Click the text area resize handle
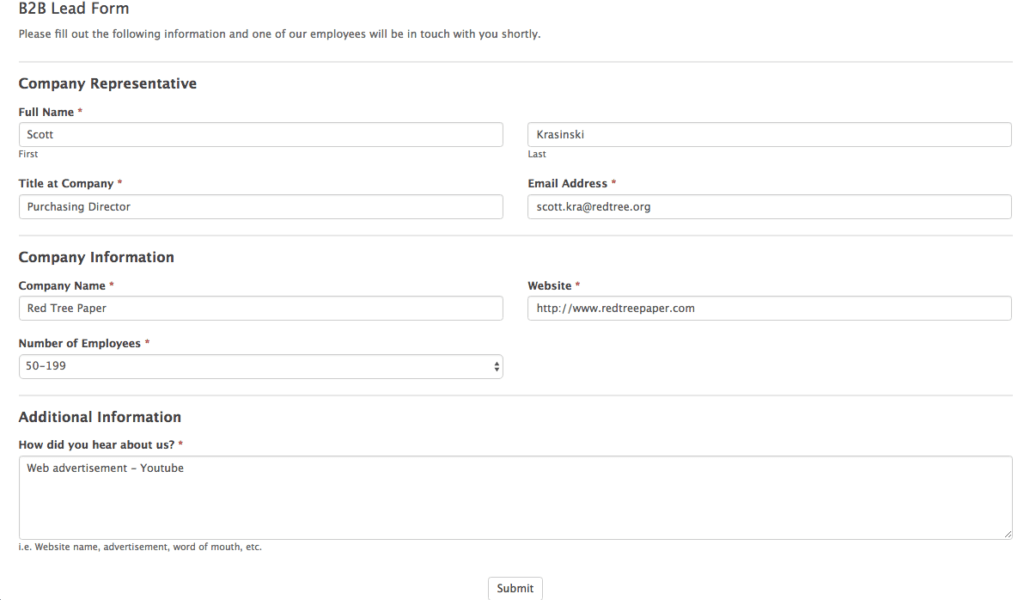 tap(1007, 535)
